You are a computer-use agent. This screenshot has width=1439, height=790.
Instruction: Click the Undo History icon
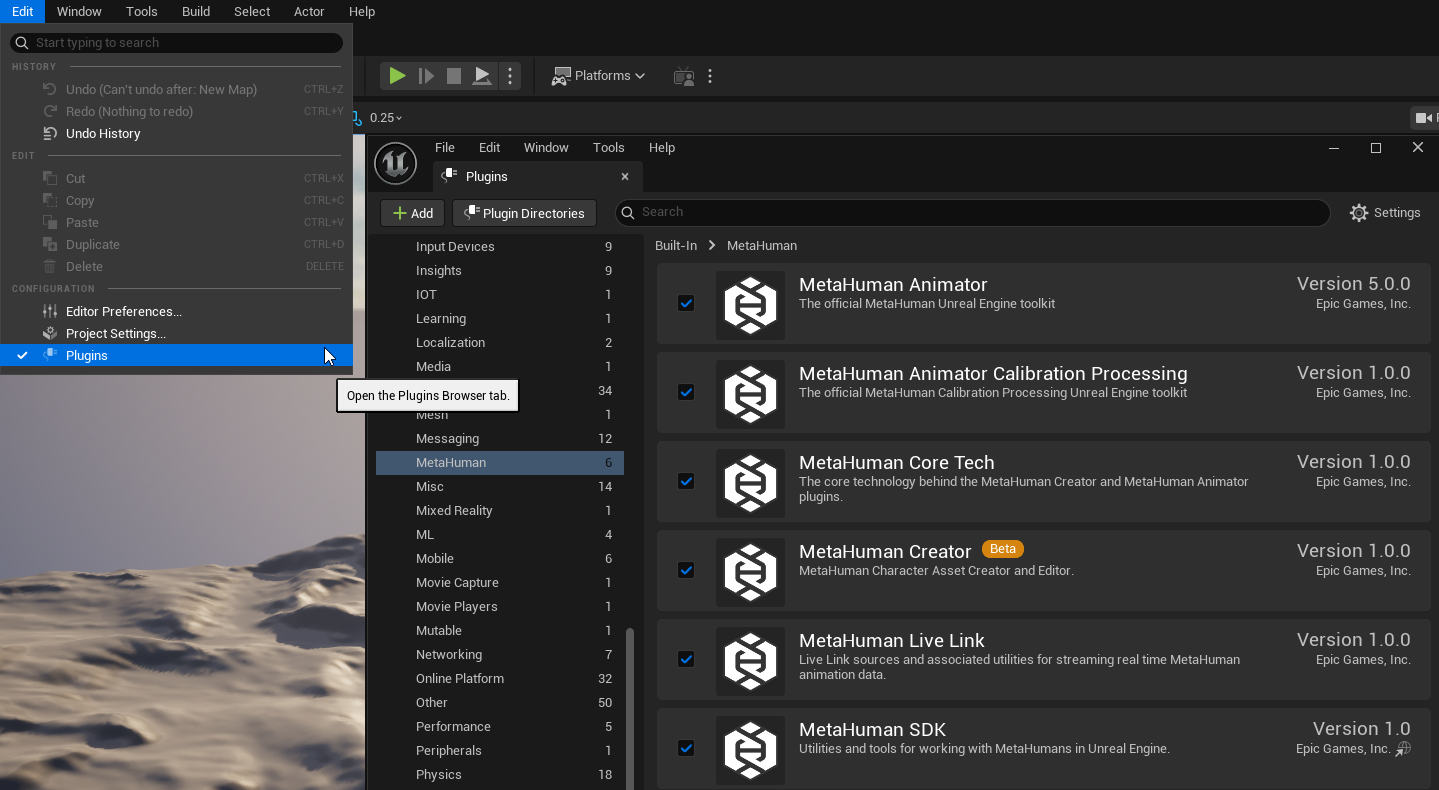pos(50,134)
